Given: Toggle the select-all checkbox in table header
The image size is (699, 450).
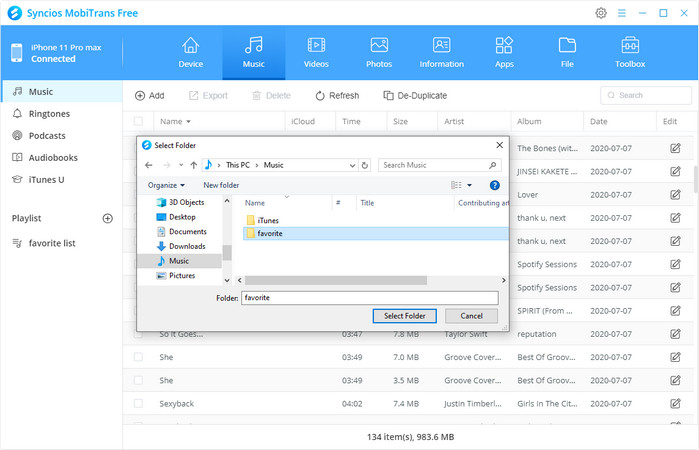Looking at the screenshot, I should (138, 121).
